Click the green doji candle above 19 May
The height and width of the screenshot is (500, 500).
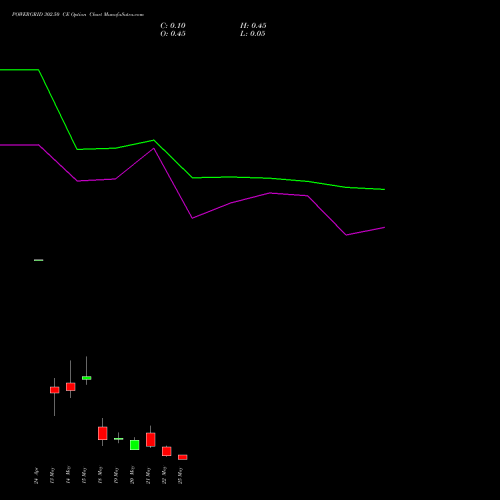coord(119,439)
